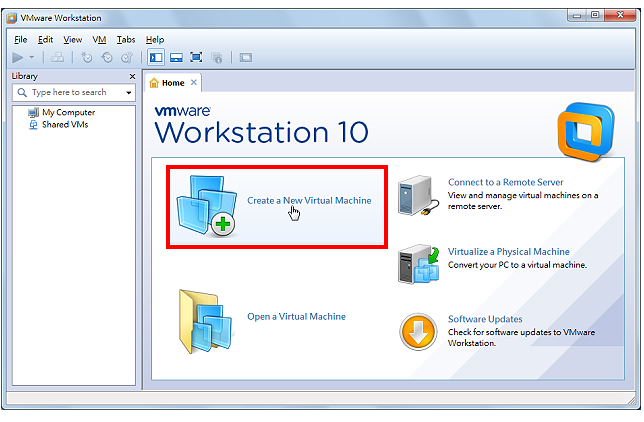This screenshot has width=644, height=422.
Task: Maximize the VMware Workstation window
Action: (595, 15)
